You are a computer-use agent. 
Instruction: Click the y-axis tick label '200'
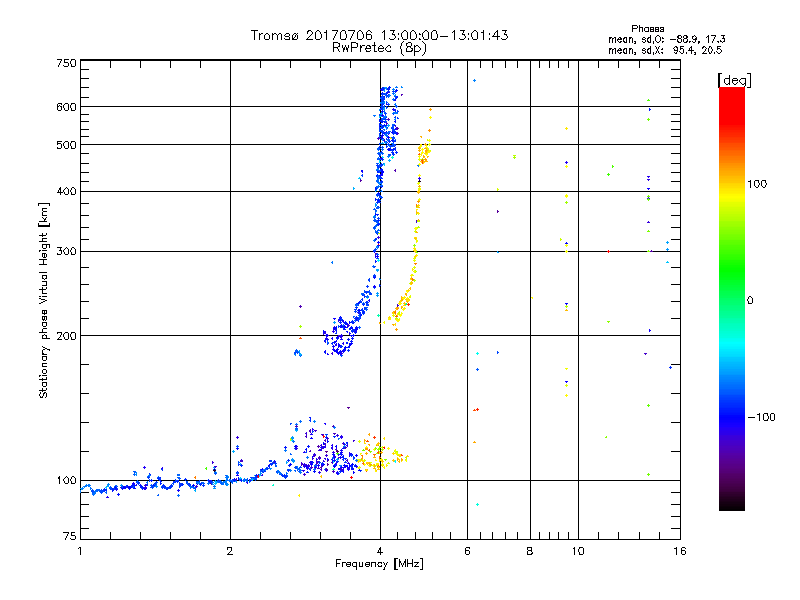point(66,336)
